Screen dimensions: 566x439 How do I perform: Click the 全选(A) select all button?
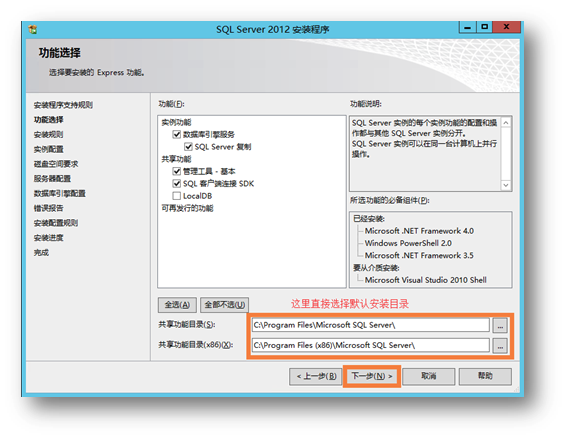(x=177, y=305)
